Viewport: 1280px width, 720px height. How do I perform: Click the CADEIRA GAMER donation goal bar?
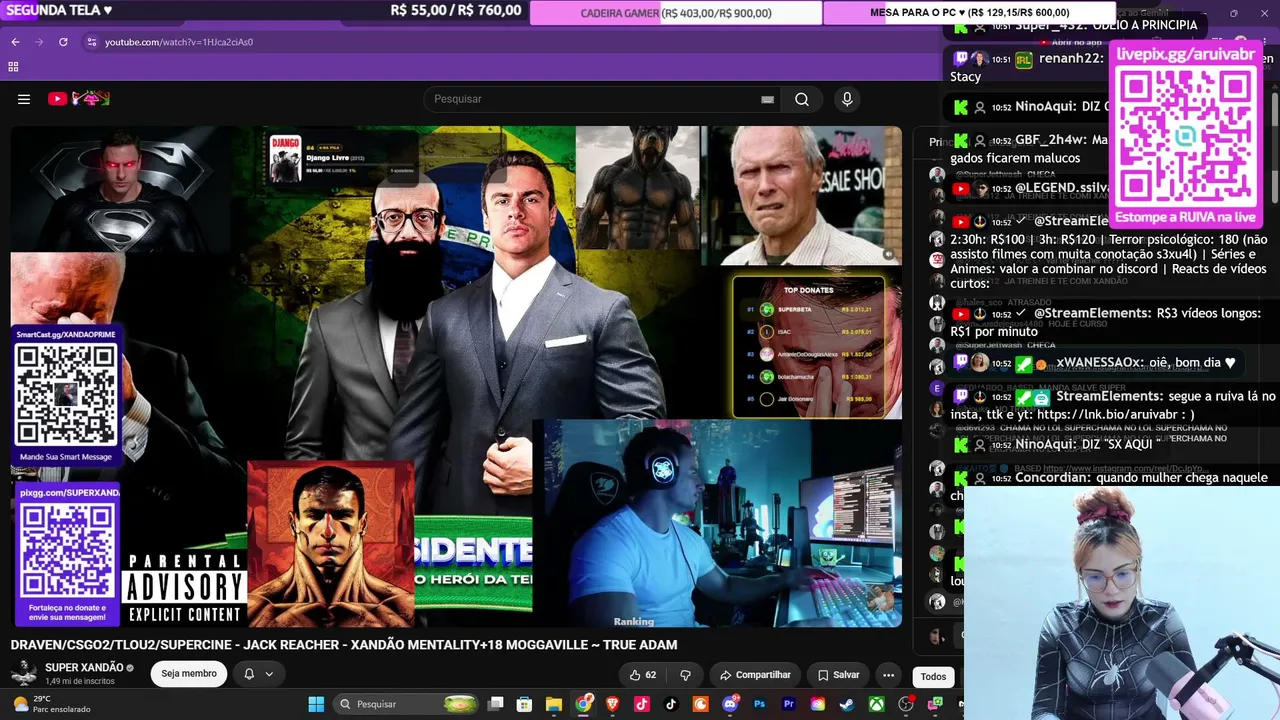coord(676,13)
